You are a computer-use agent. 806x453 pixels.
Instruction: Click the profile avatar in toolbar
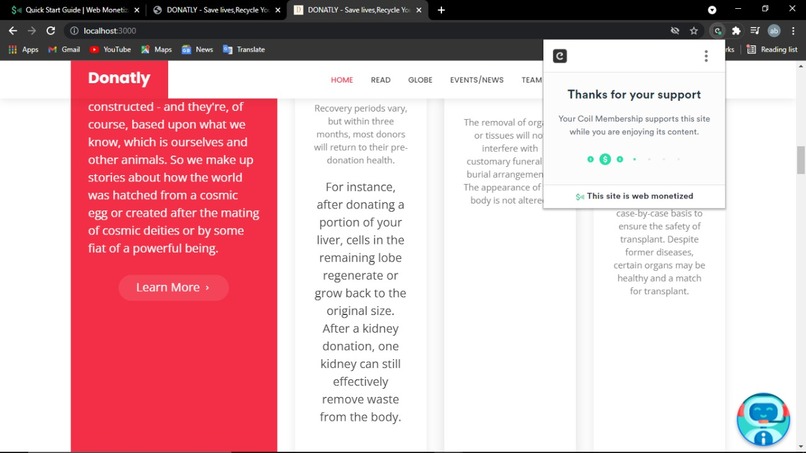point(774,31)
